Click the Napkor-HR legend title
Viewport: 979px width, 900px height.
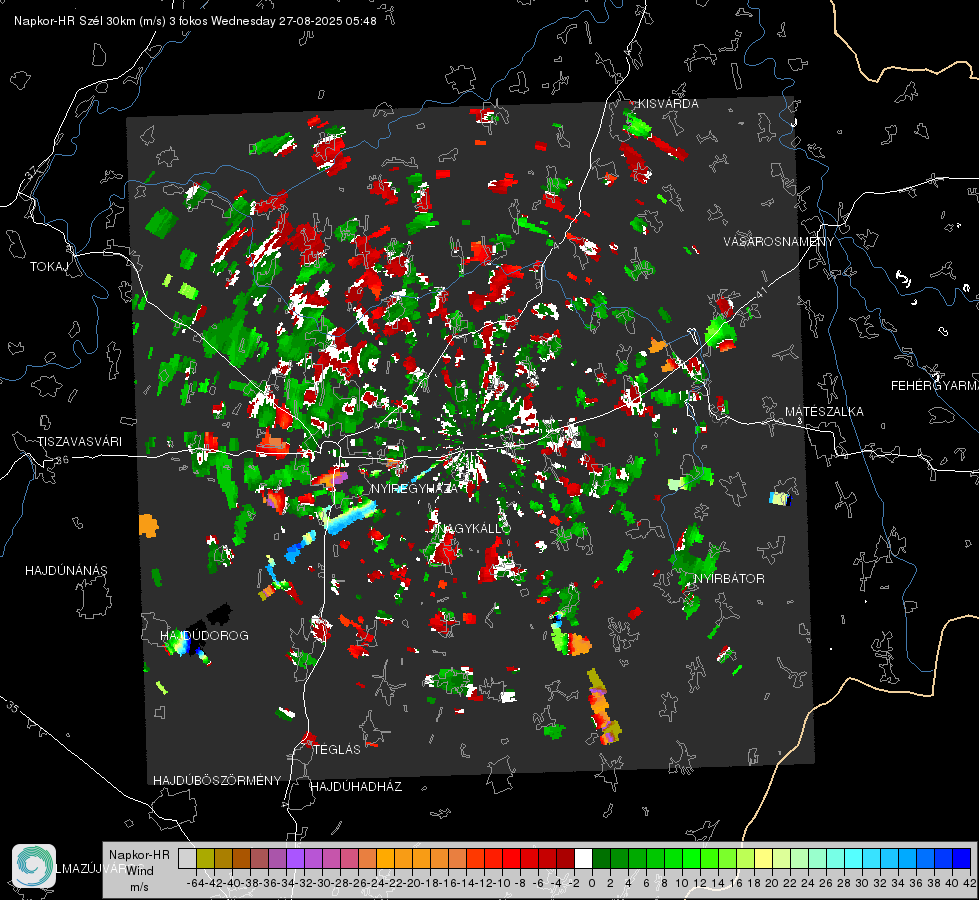[x=139, y=855]
